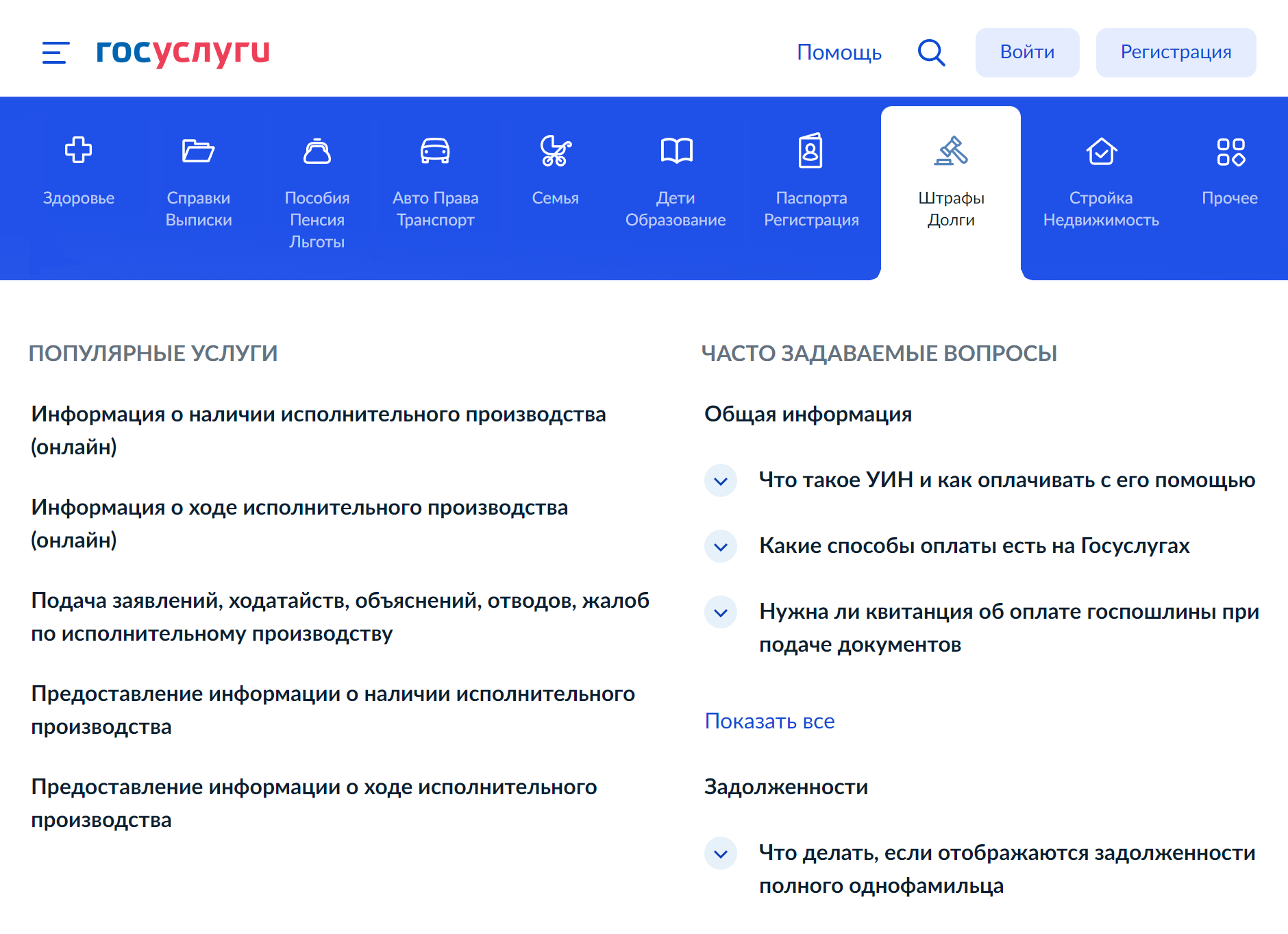Expand the задолженности однофамильца question chevron
The height and width of the screenshot is (934, 1288).
(721, 853)
